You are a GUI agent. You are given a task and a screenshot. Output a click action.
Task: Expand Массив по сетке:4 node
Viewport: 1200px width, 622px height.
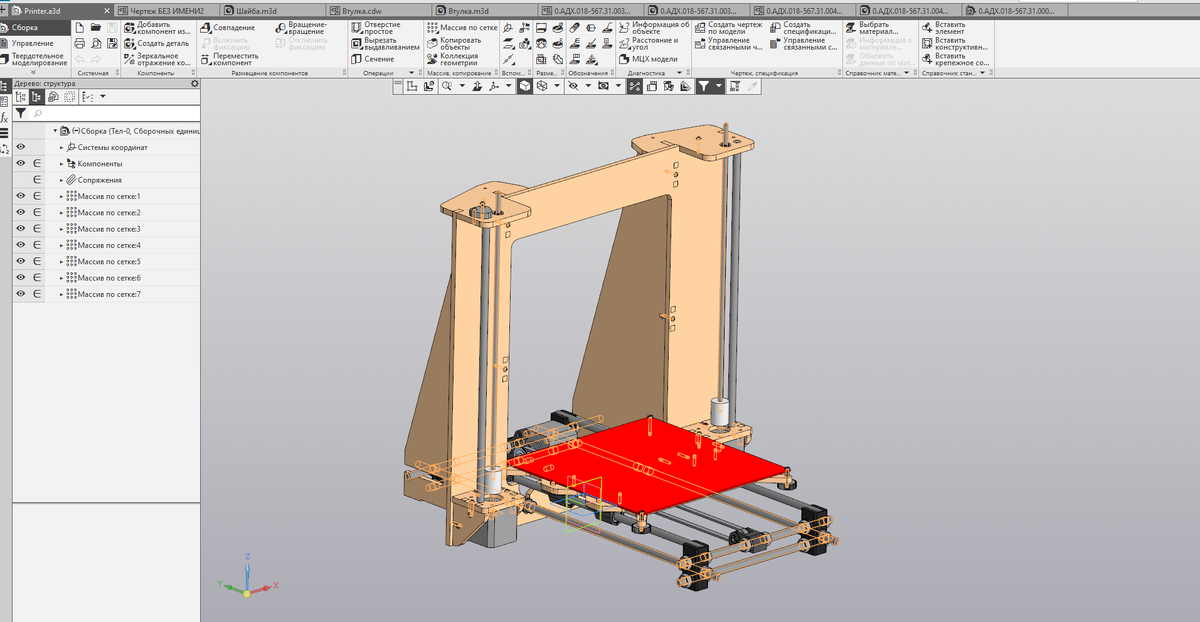tap(61, 245)
